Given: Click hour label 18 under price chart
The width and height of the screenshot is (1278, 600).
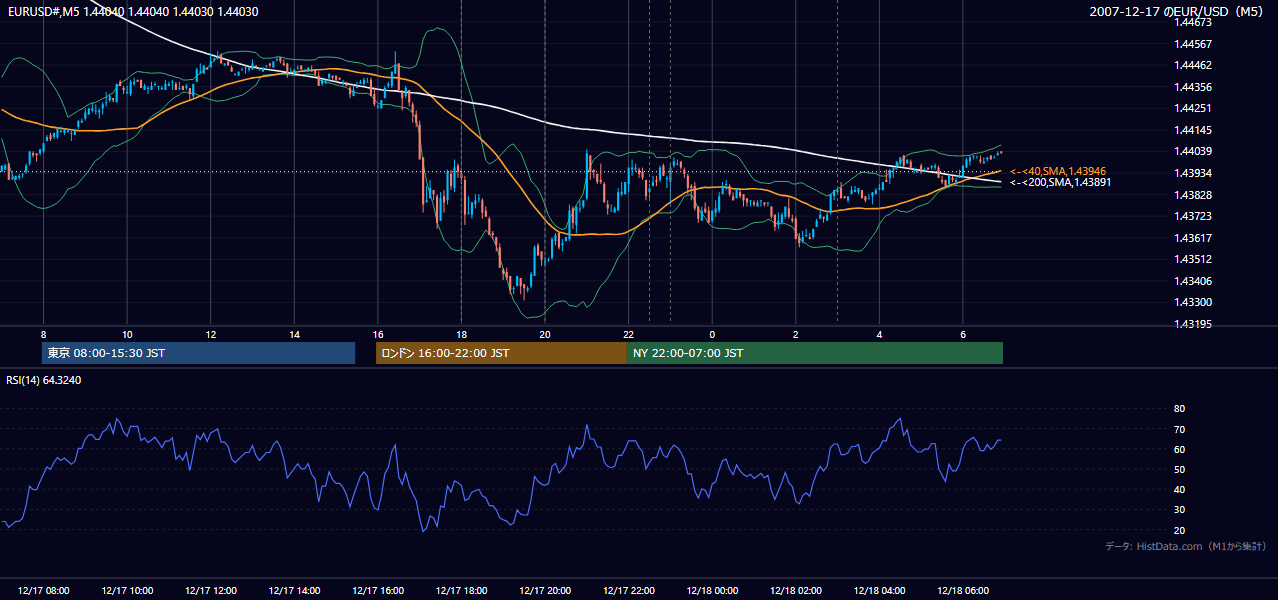Looking at the screenshot, I should tap(461, 333).
